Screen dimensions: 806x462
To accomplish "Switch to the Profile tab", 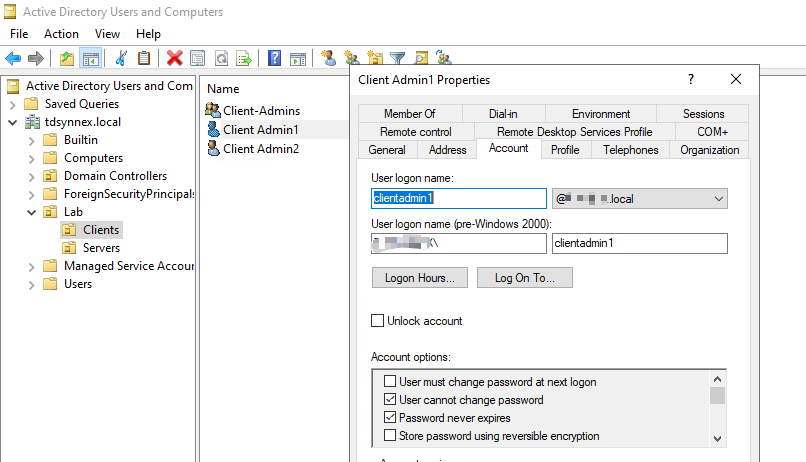I will point(565,150).
